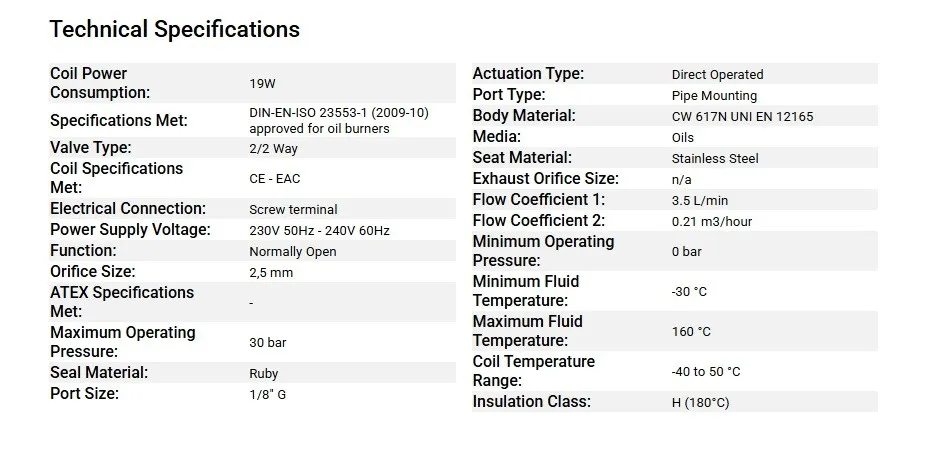This screenshot has height=466, width=928.
Task: Click the Minimum Fluid Temperature label
Action: 526,291
